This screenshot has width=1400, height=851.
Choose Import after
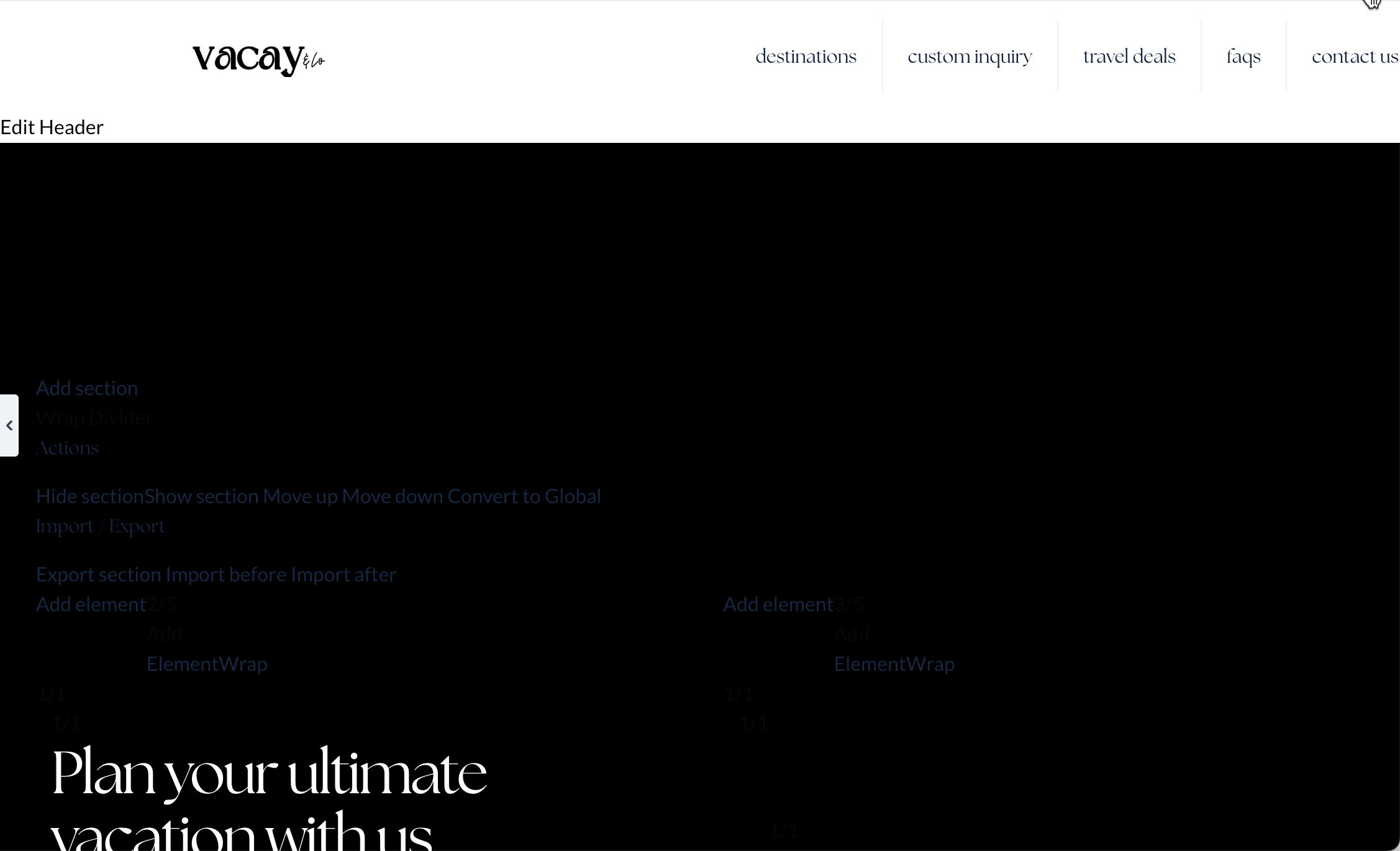pos(343,575)
